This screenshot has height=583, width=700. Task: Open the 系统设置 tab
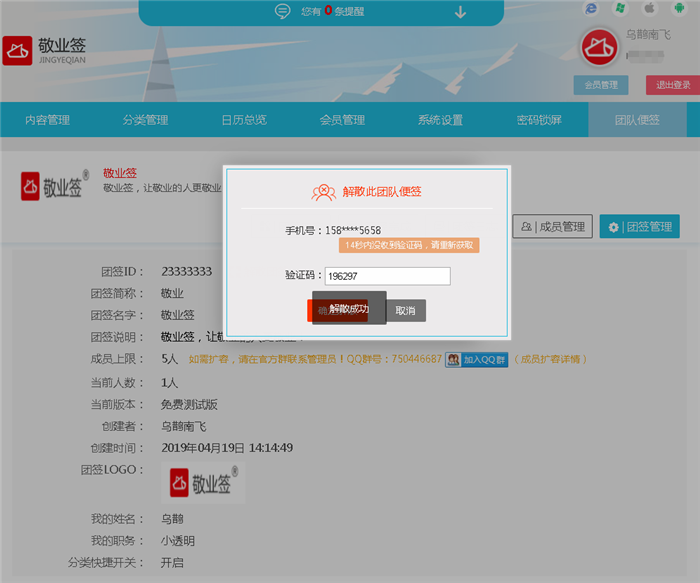441,120
